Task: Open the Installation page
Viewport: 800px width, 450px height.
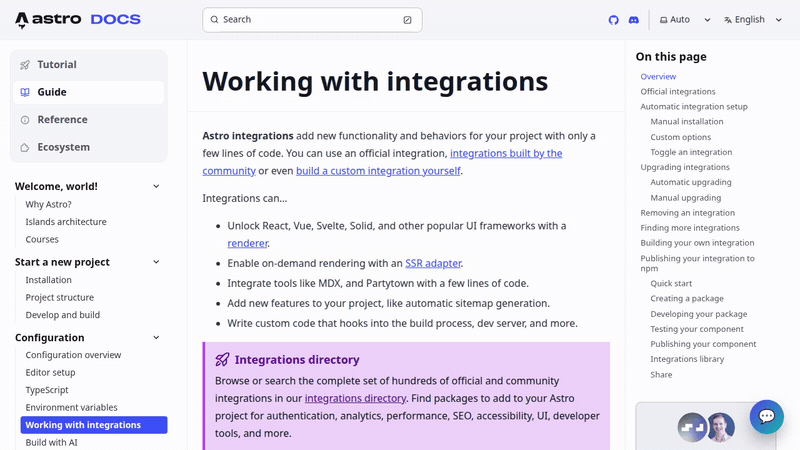Action: point(48,280)
